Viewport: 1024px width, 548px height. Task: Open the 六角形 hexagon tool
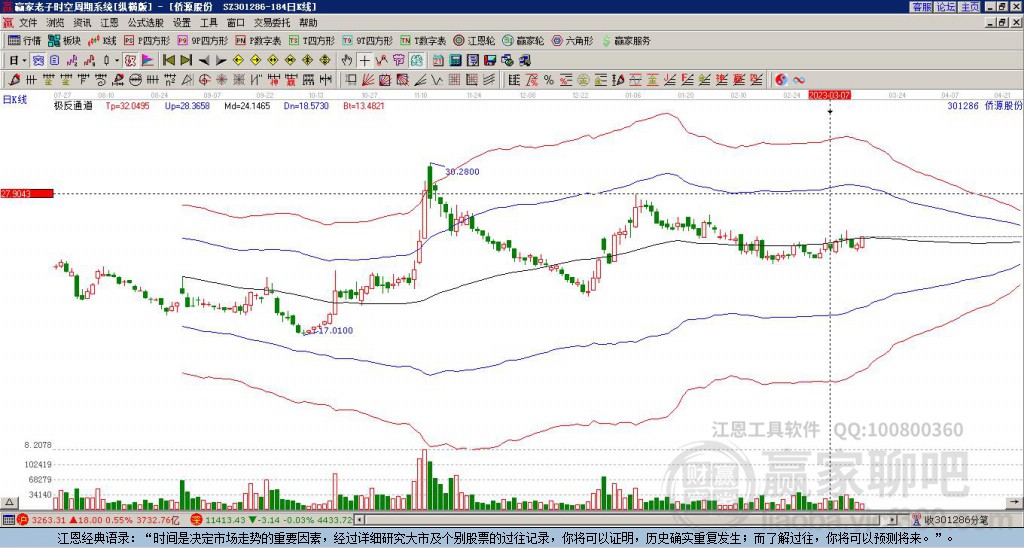(x=572, y=40)
